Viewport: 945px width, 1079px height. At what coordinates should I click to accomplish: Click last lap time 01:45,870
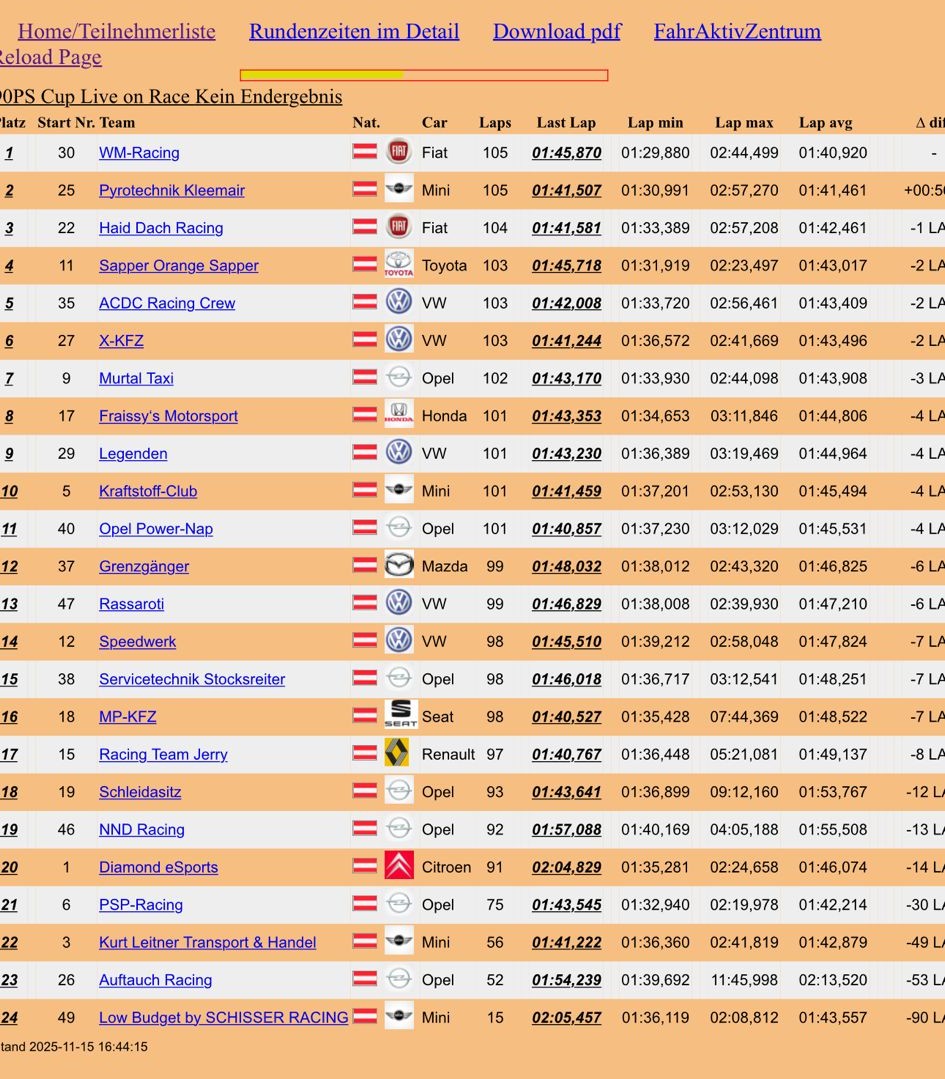[x=566, y=153]
